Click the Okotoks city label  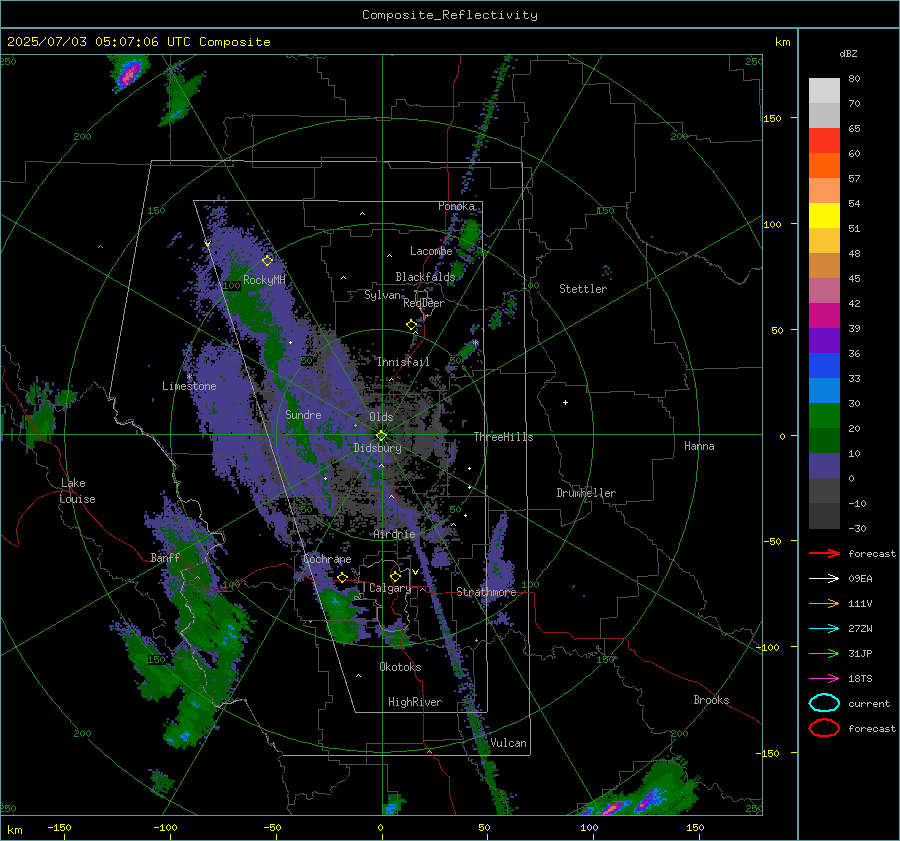point(400,667)
